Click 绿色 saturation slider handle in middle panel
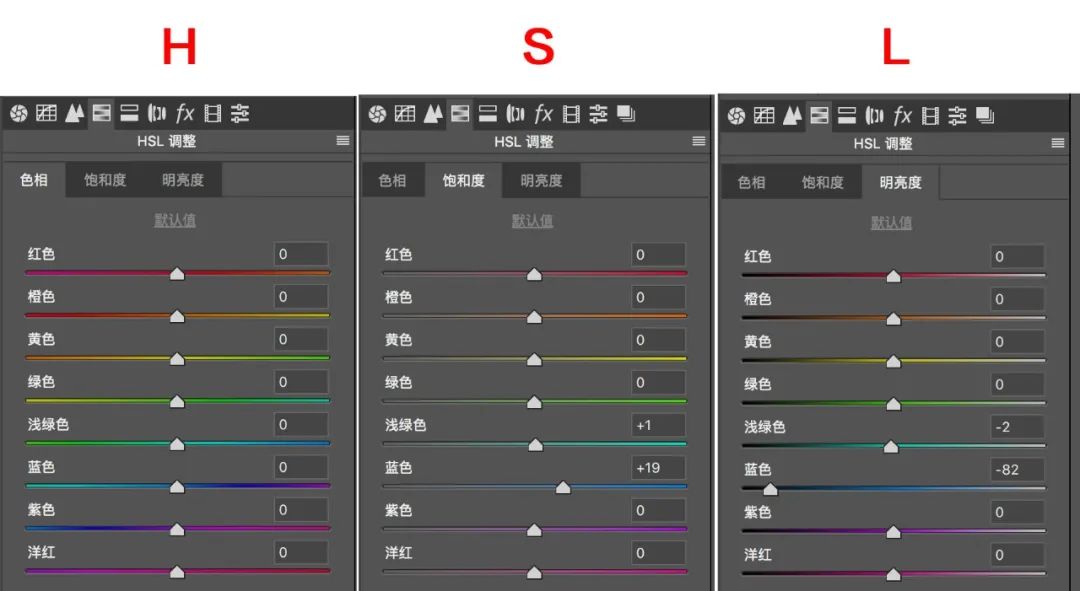The height and width of the screenshot is (591, 1080). [x=534, y=402]
